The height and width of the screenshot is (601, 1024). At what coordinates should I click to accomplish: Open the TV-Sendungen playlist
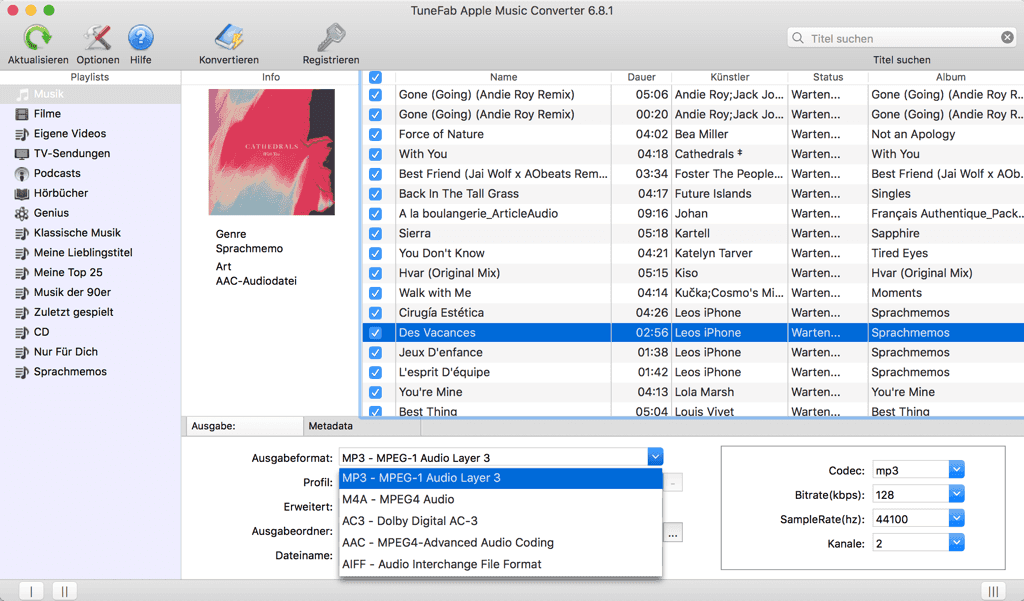click(90, 154)
